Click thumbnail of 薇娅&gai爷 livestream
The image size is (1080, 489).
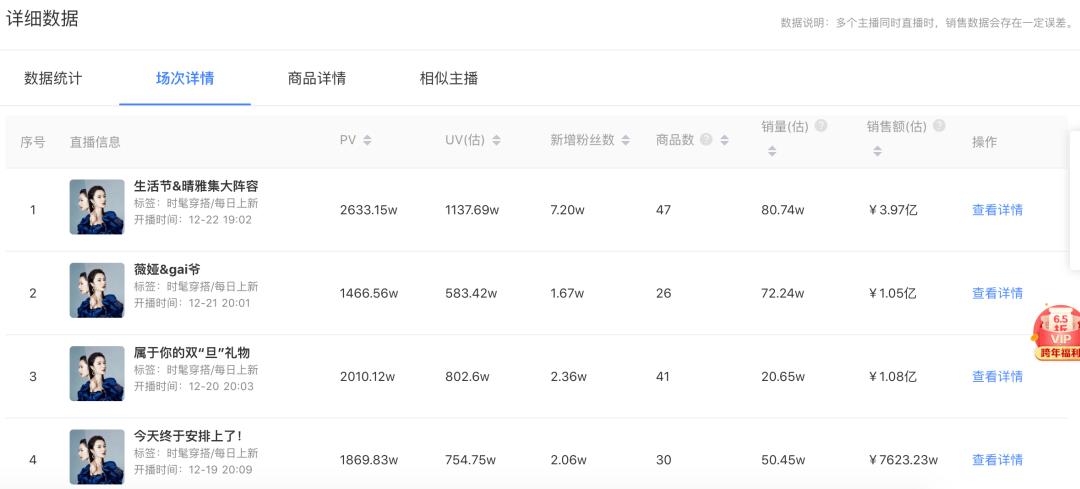pyautogui.click(x=97, y=291)
